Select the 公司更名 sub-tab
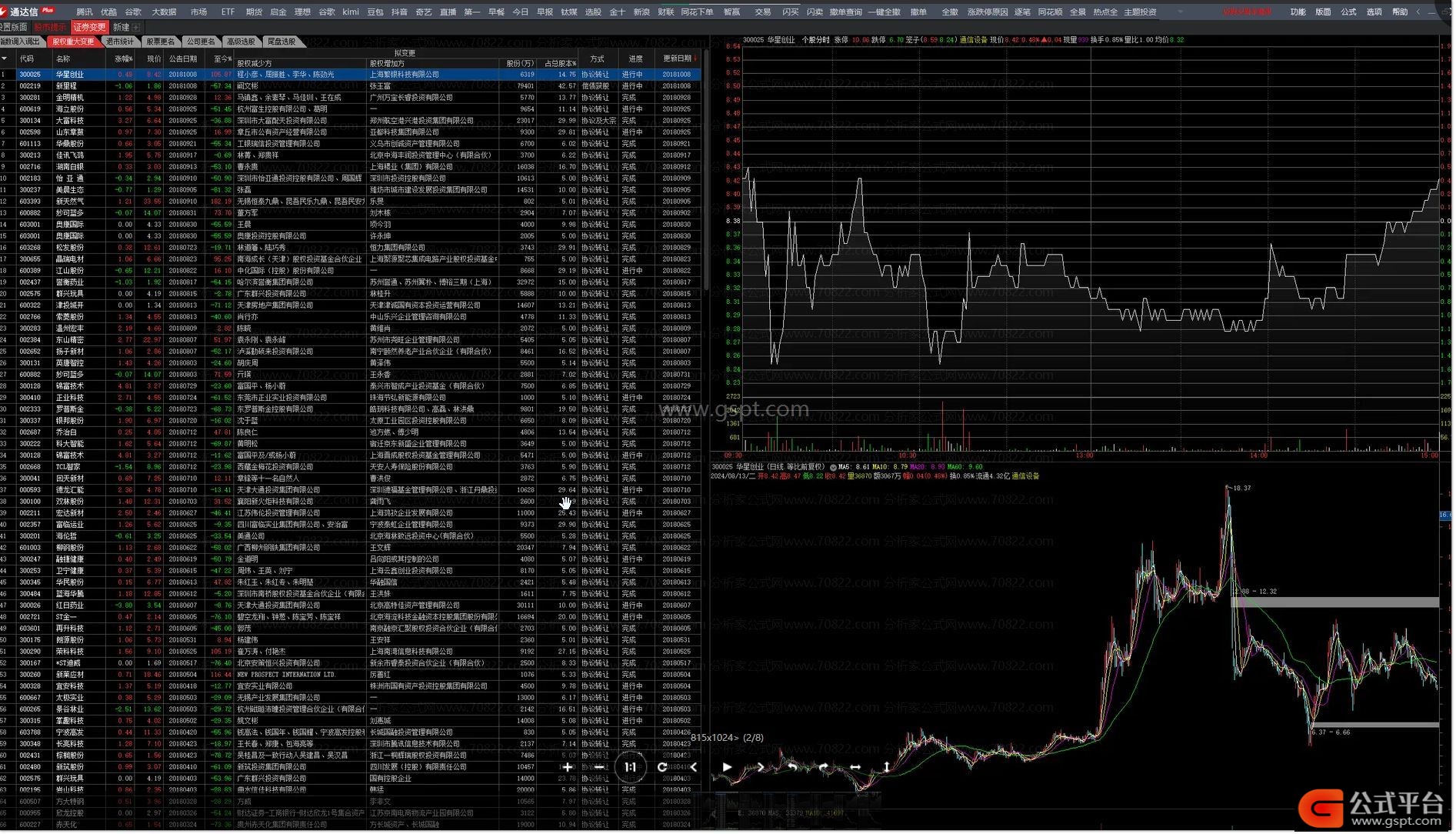This screenshot has width=1456, height=834. pyautogui.click(x=201, y=42)
